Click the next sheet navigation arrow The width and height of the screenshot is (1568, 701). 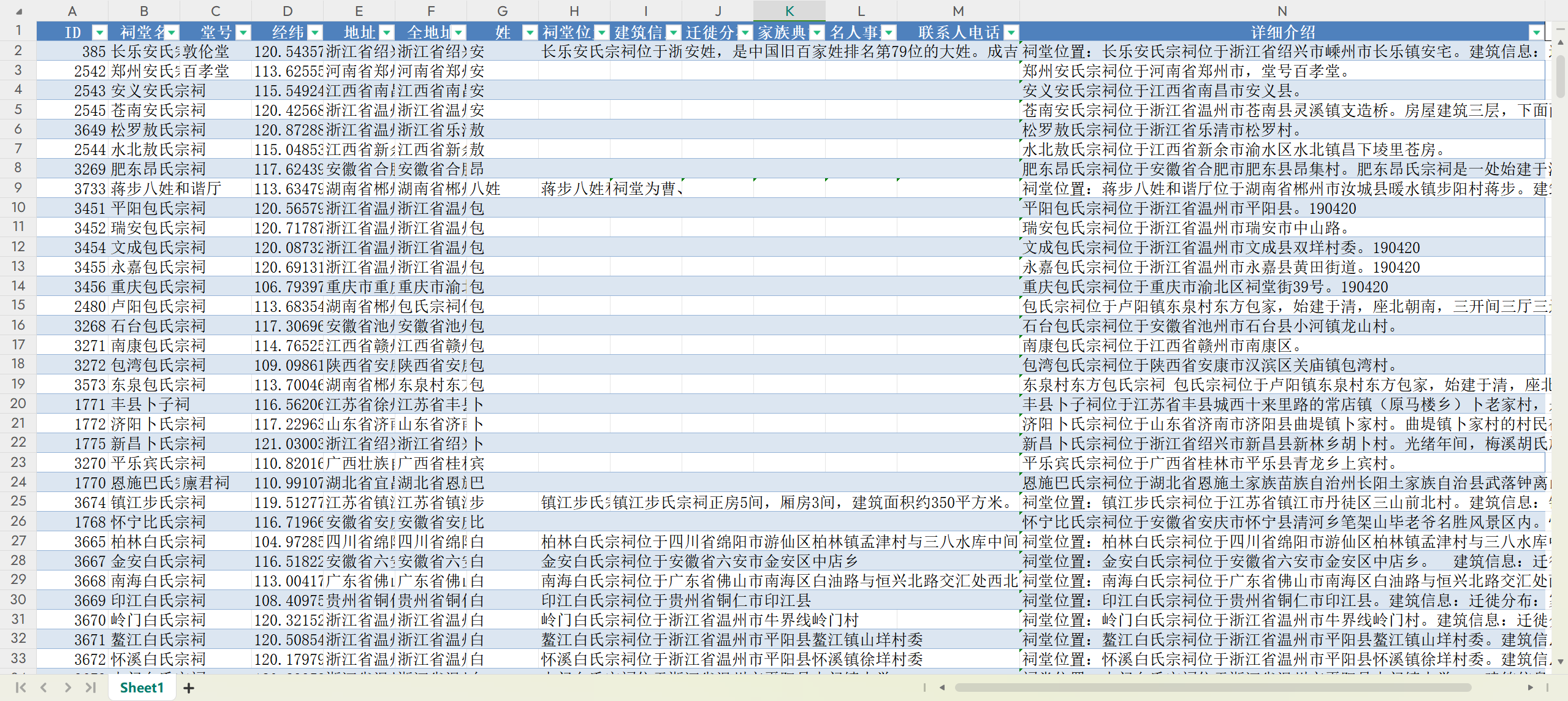(67, 688)
